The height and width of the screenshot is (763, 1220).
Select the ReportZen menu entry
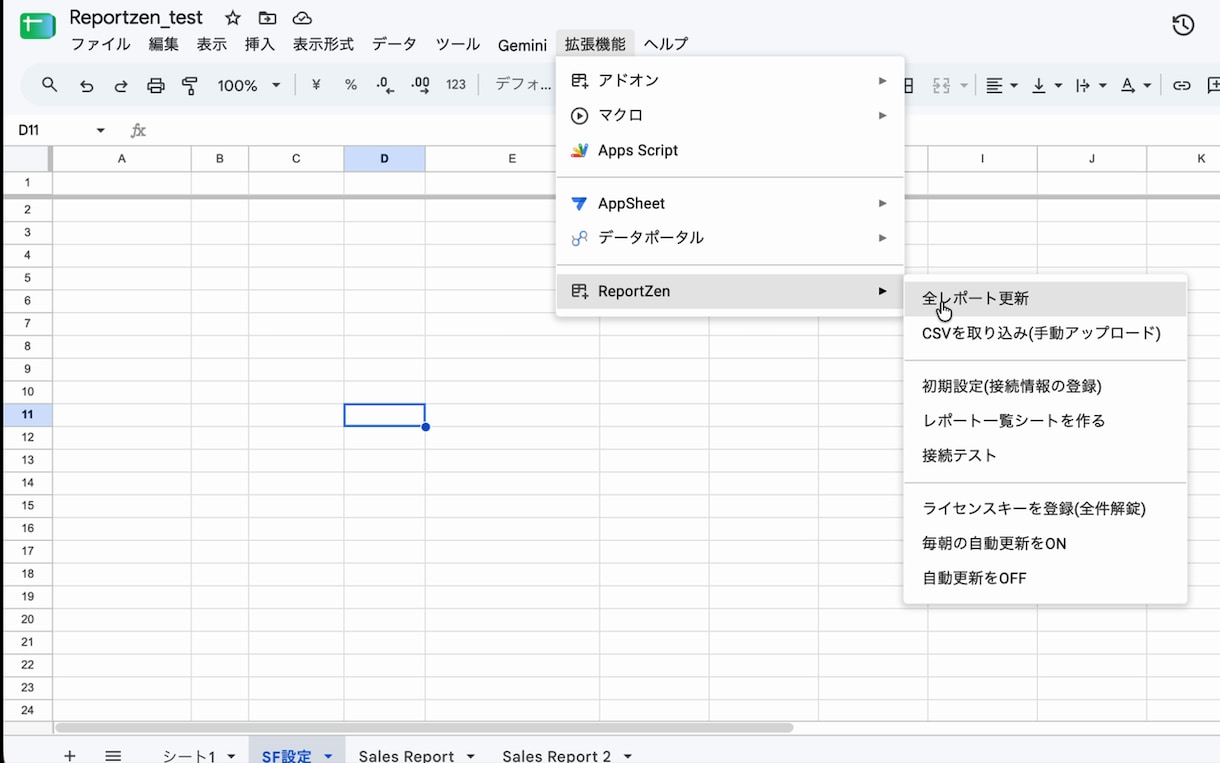point(730,291)
